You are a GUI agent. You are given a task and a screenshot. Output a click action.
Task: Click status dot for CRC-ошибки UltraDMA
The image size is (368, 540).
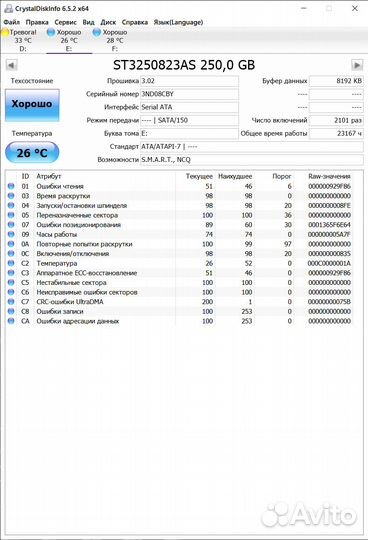[11, 302]
